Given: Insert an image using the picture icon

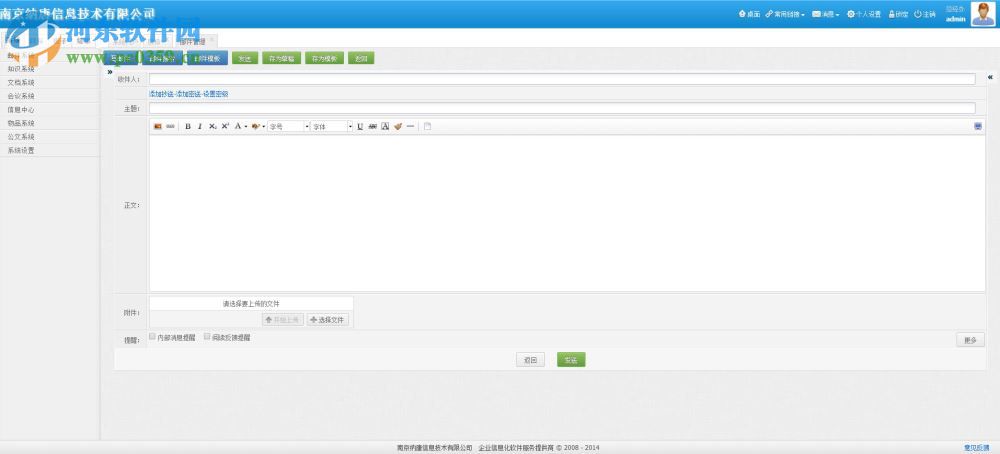Looking at the screenshot, I should (x=158, y=127).
